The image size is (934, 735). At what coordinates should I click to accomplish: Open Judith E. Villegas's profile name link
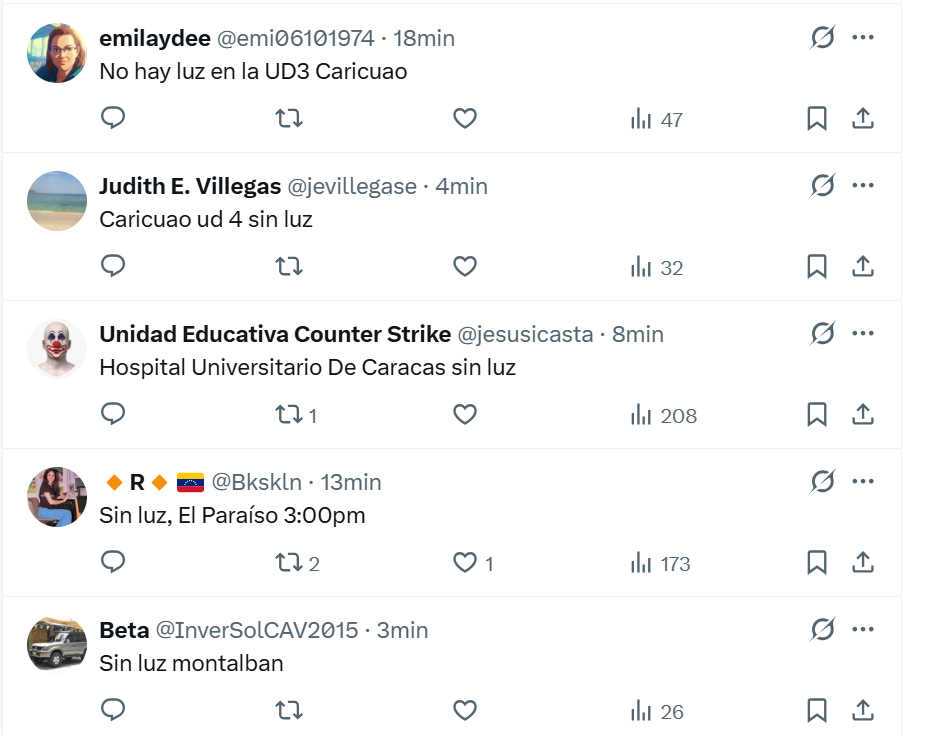tap(190, 186)
